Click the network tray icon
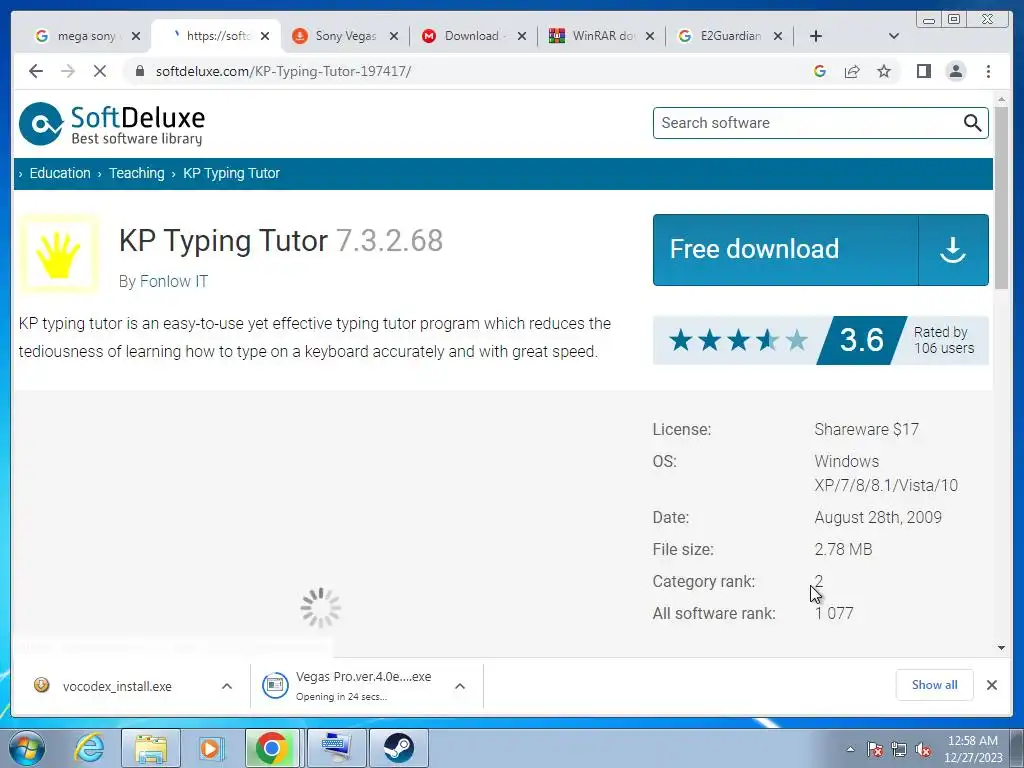 coord(899,750)
